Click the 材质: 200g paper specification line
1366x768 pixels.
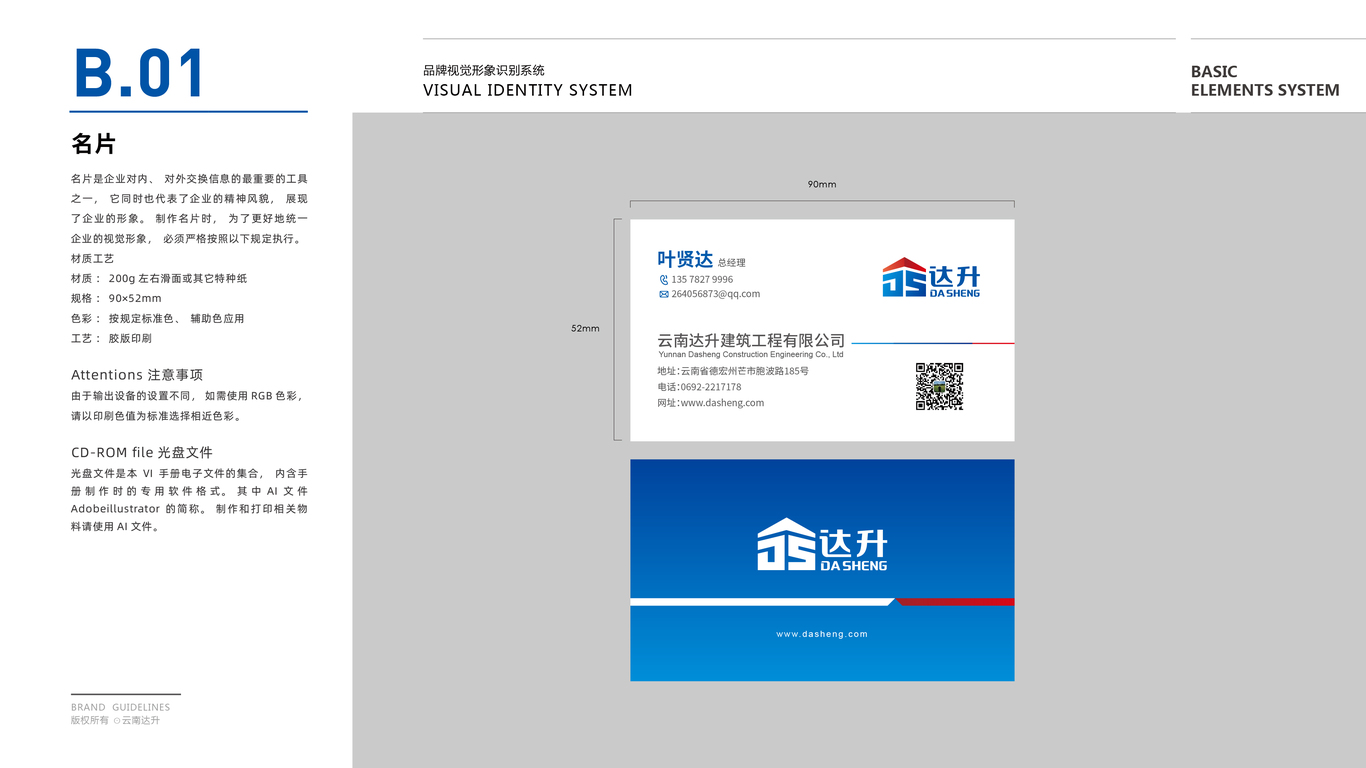(159, 278)
